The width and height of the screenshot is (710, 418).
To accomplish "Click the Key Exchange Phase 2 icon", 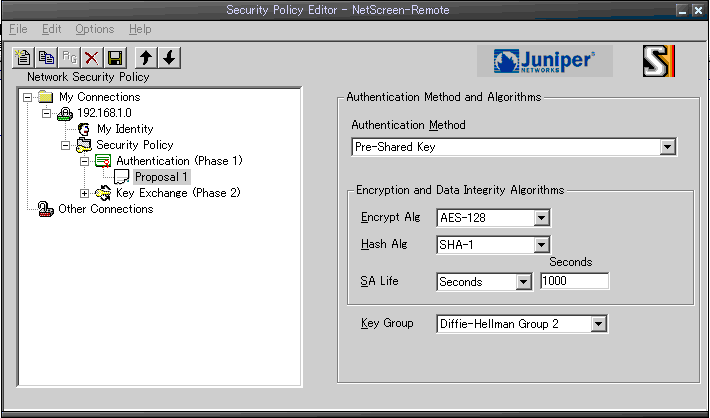I will pyautogui.click(x=103, y=193).
